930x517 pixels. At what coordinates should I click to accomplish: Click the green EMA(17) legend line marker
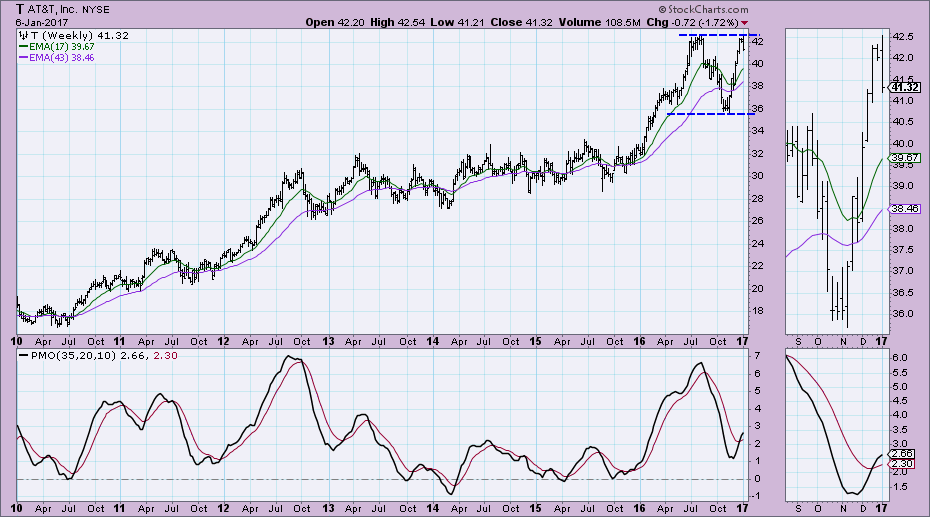coord(24,47)
